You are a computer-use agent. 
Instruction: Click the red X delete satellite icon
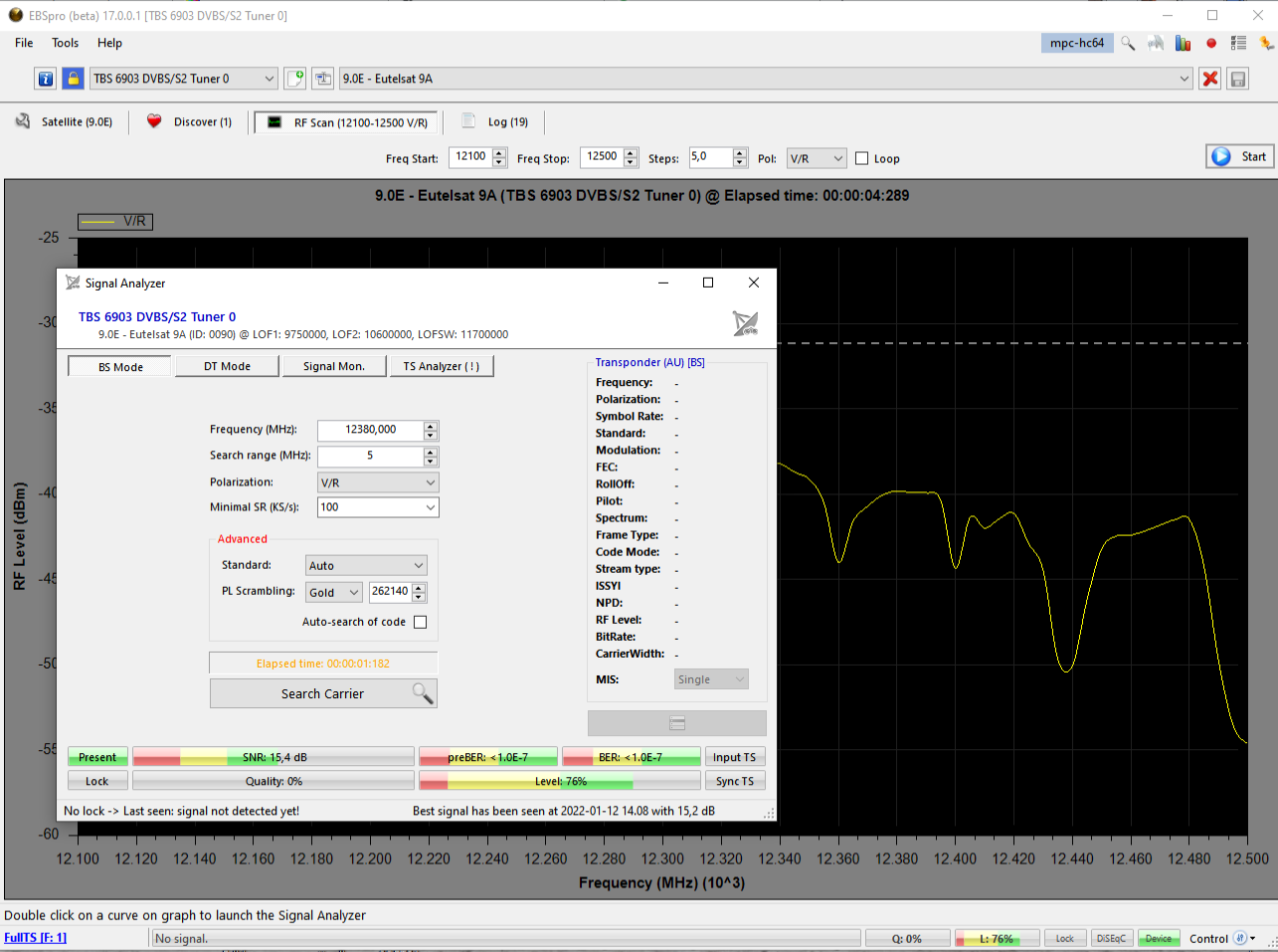[x=1210, y=79]
